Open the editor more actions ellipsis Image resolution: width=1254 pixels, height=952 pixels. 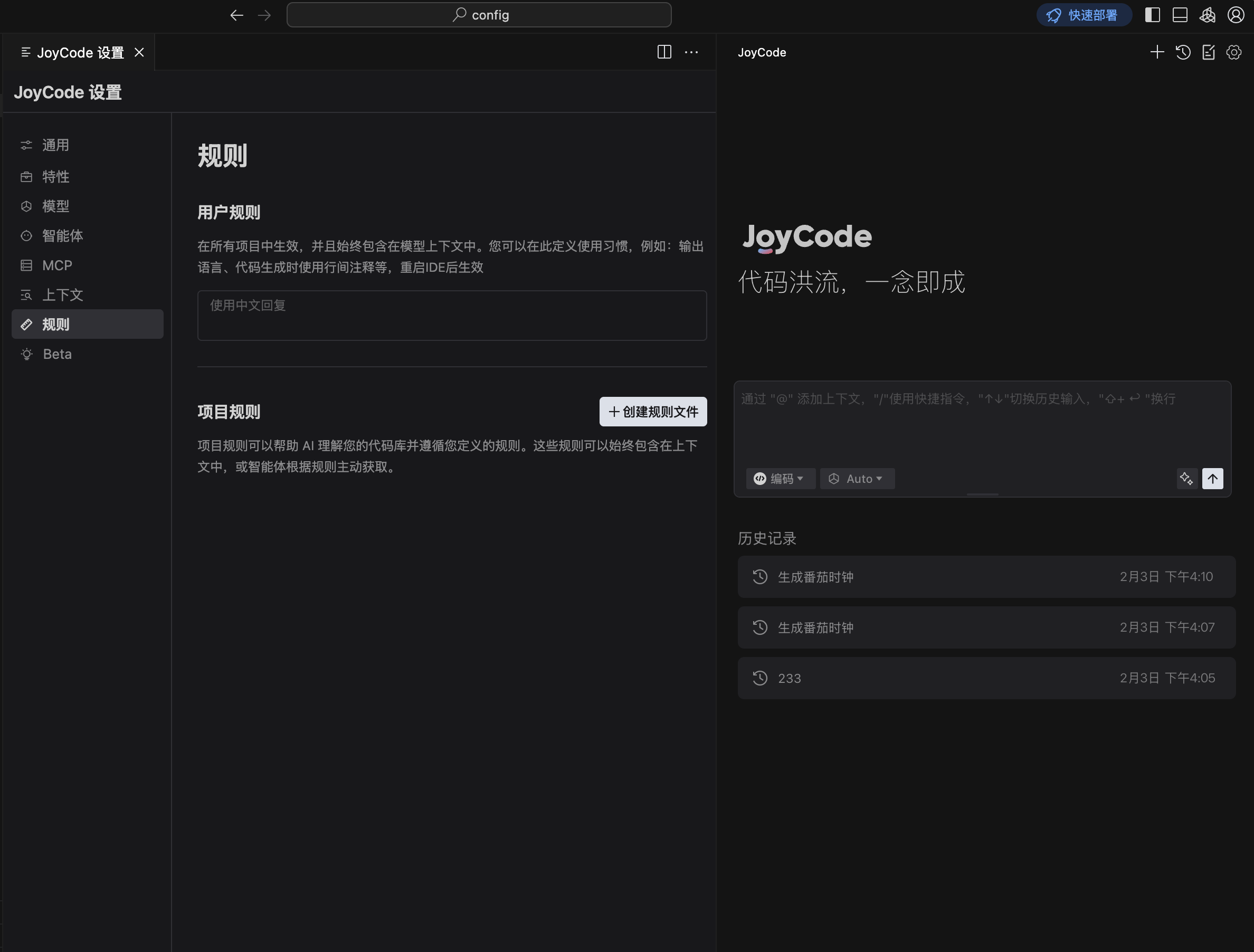691,52
